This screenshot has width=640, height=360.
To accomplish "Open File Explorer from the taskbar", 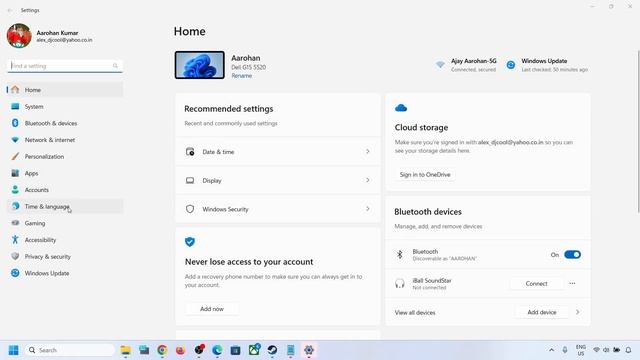I will coord(125,350).
